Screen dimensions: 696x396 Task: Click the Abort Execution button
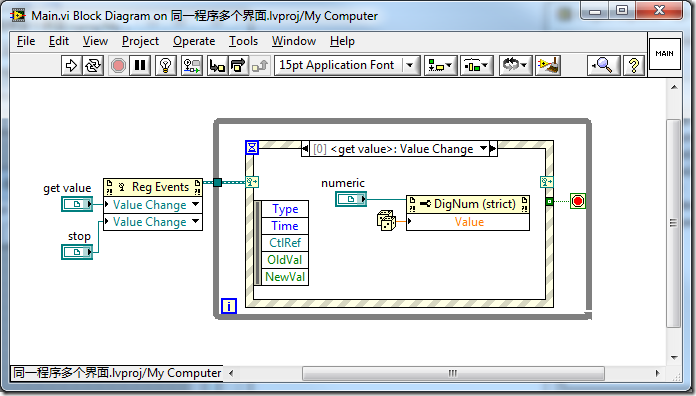pyautogui.click(x=118, y=66)
